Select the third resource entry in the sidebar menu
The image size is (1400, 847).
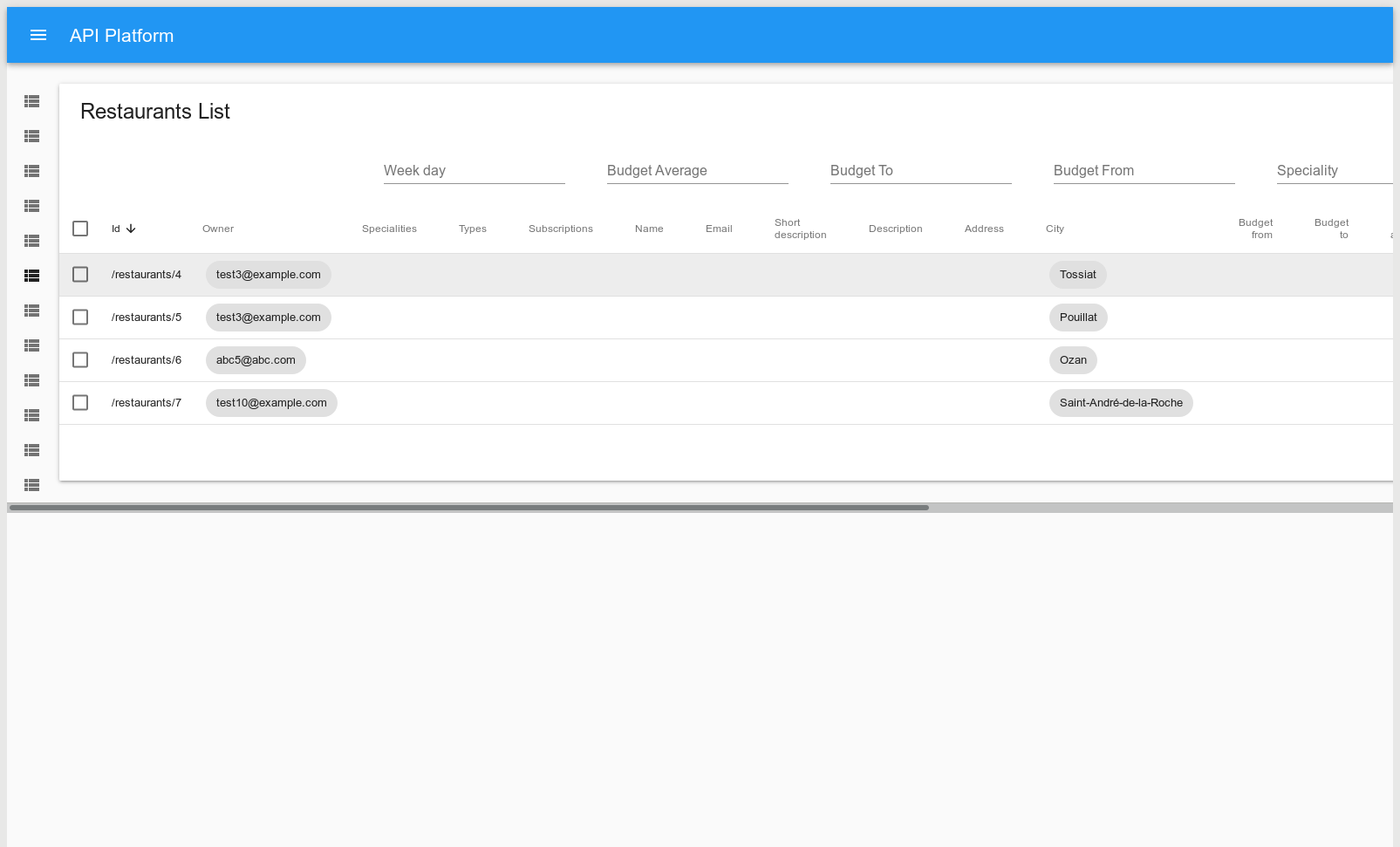31,171
